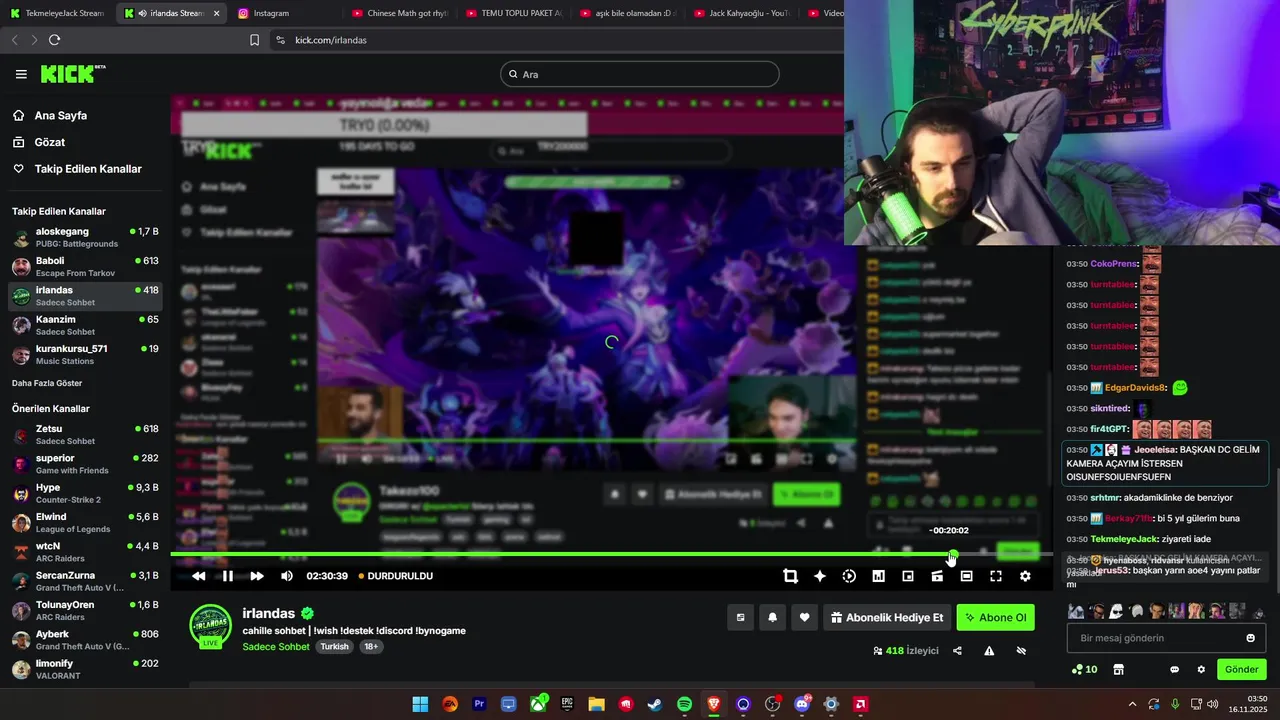The image size is (1280, 720).
Task: Show hidden system tray icons
Action: (x=1132, y=704)
